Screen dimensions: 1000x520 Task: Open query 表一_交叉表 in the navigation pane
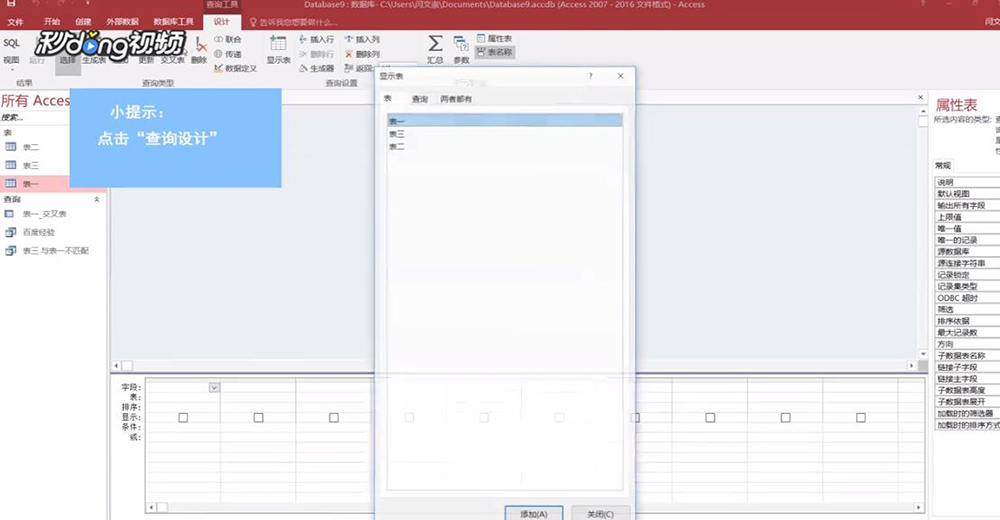(45, 214)
